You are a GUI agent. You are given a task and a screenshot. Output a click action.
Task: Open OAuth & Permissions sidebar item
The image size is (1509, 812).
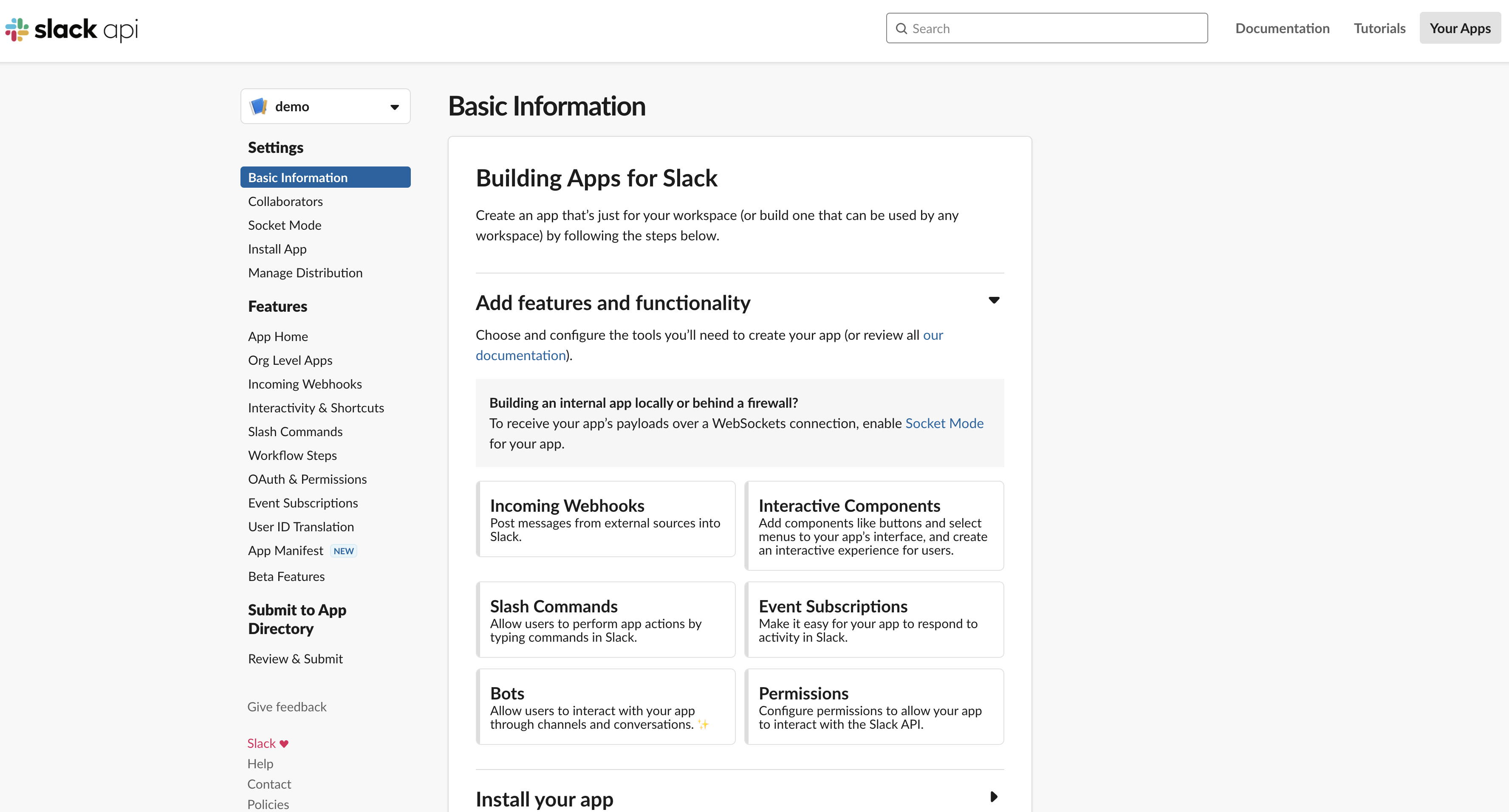click(307, 479)
